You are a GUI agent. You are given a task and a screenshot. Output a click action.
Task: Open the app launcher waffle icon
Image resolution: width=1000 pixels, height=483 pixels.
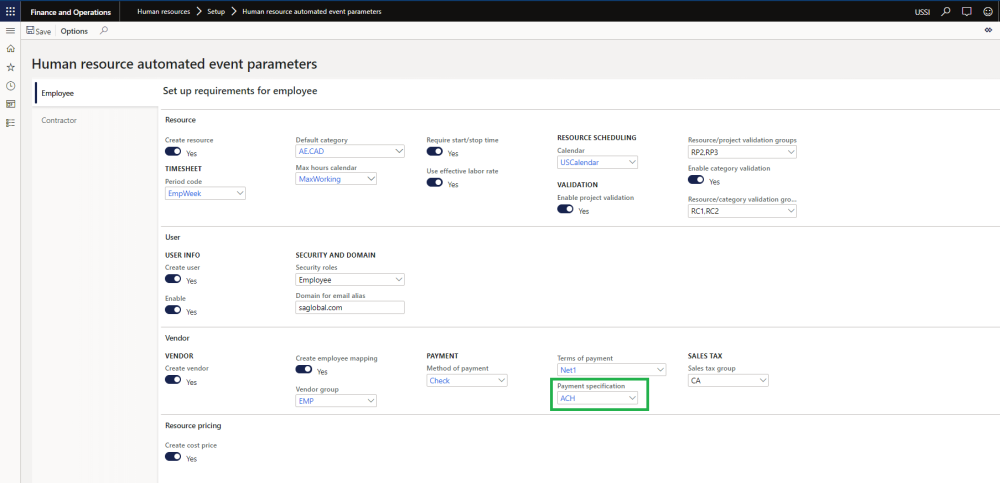(10, 11)
